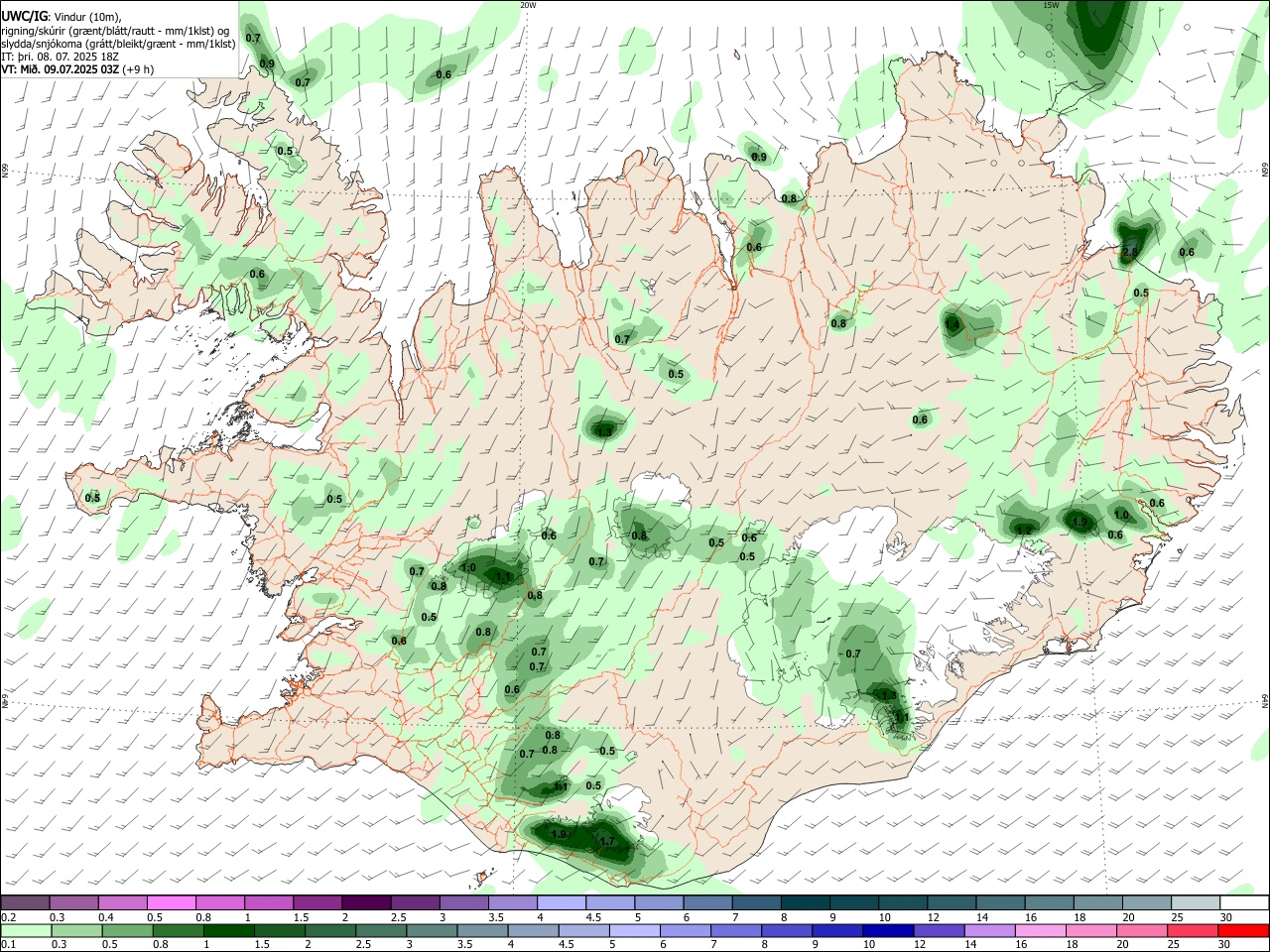Select the 1.4 precipitation label in the northeast
Screen dimensions: 1270x952
[x=952, y=324]
